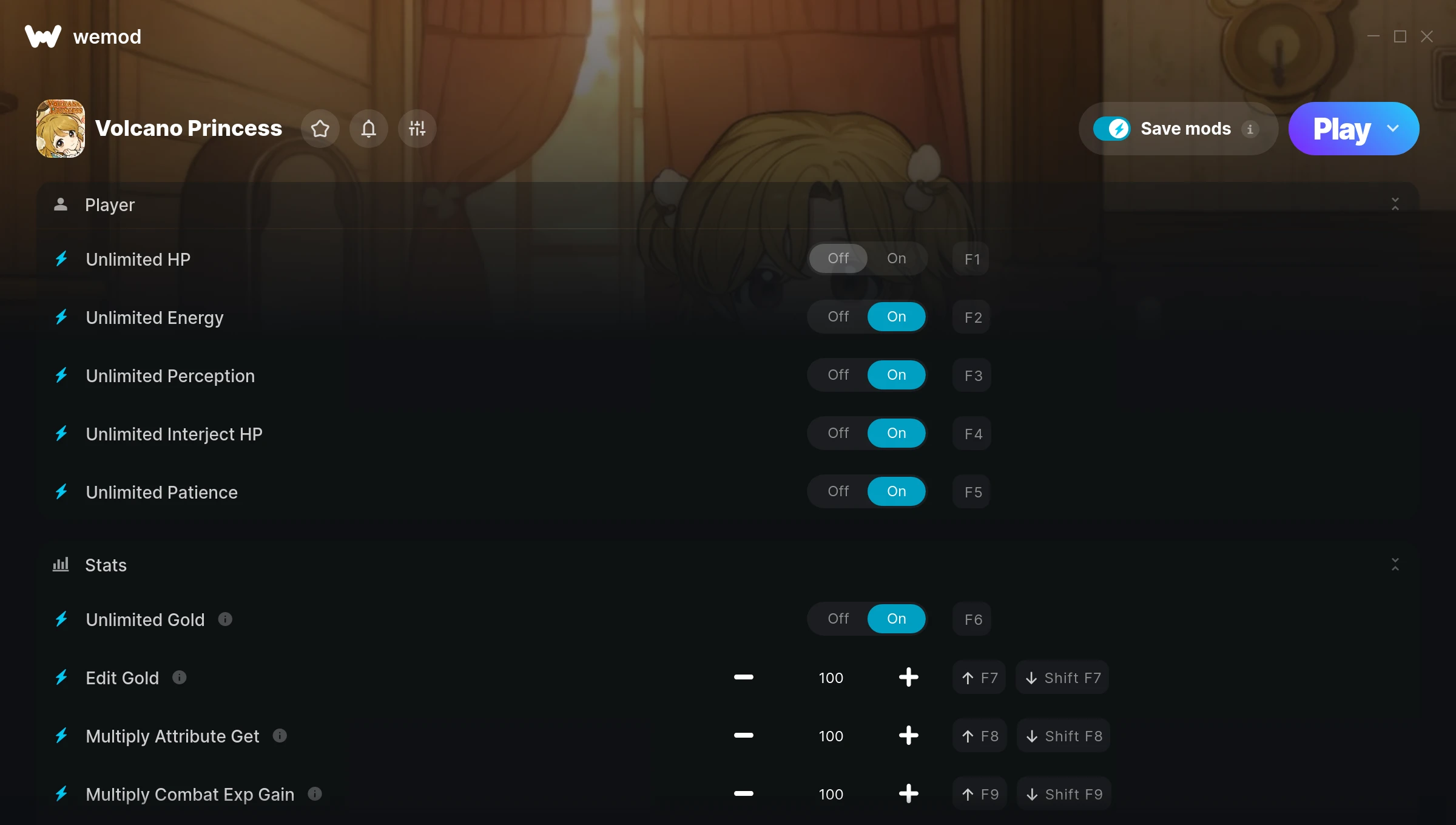This screenshot has height=825, width=1456.
Task: Disable the Save mods switch
Action: pos(1111,129)
